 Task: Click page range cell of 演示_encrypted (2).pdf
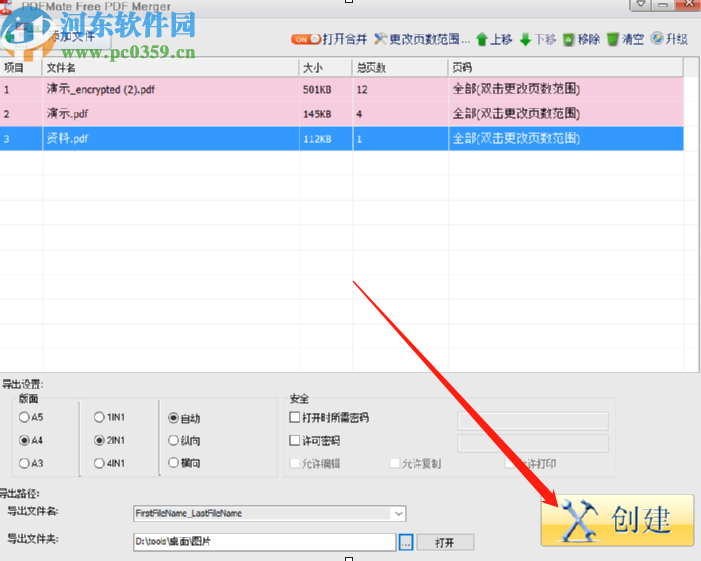(x=566, y=89)
